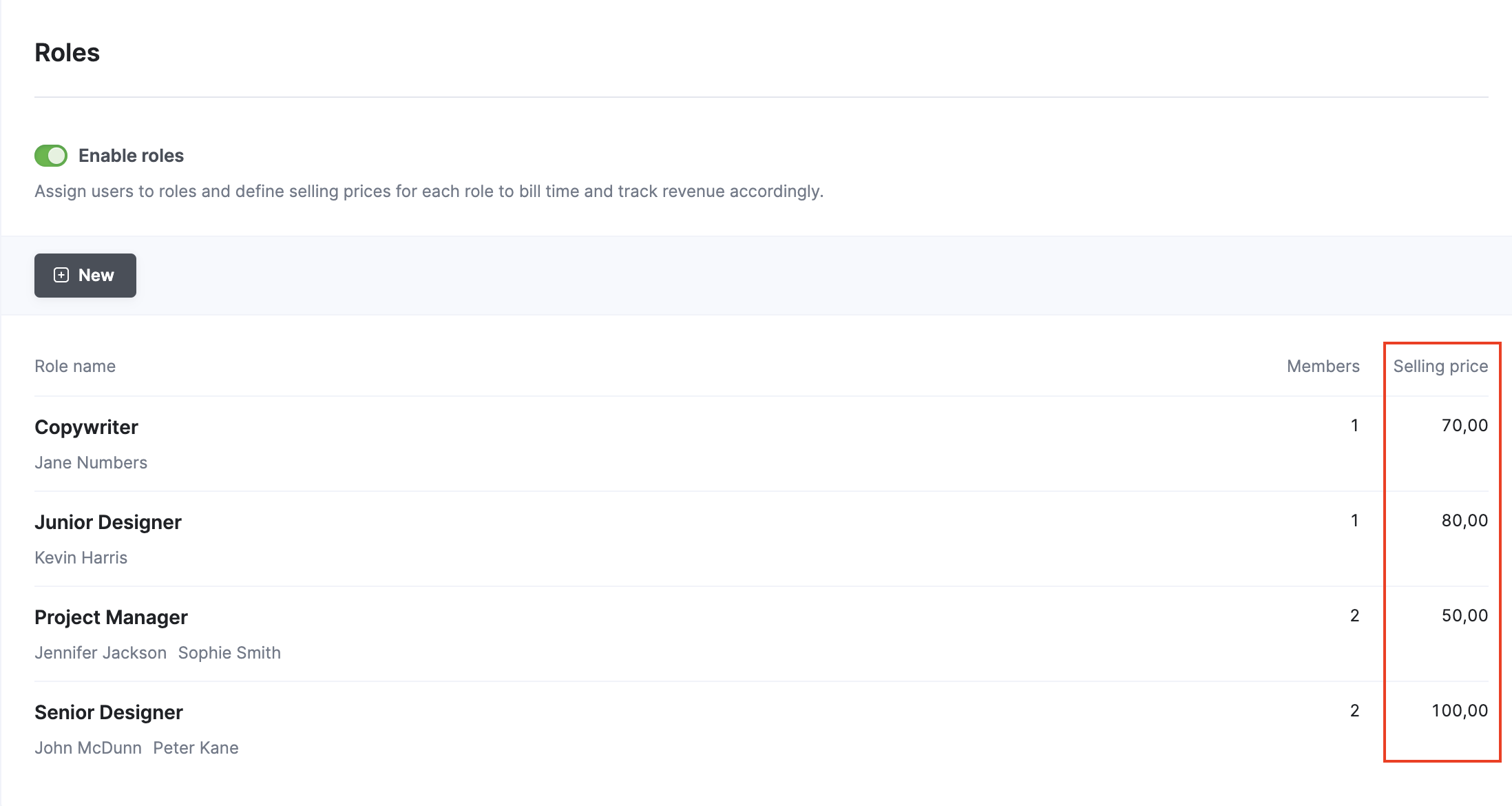Screen dimensions: 1512x806
Task: Open the Junior Designer role
Action: point(108,522)
